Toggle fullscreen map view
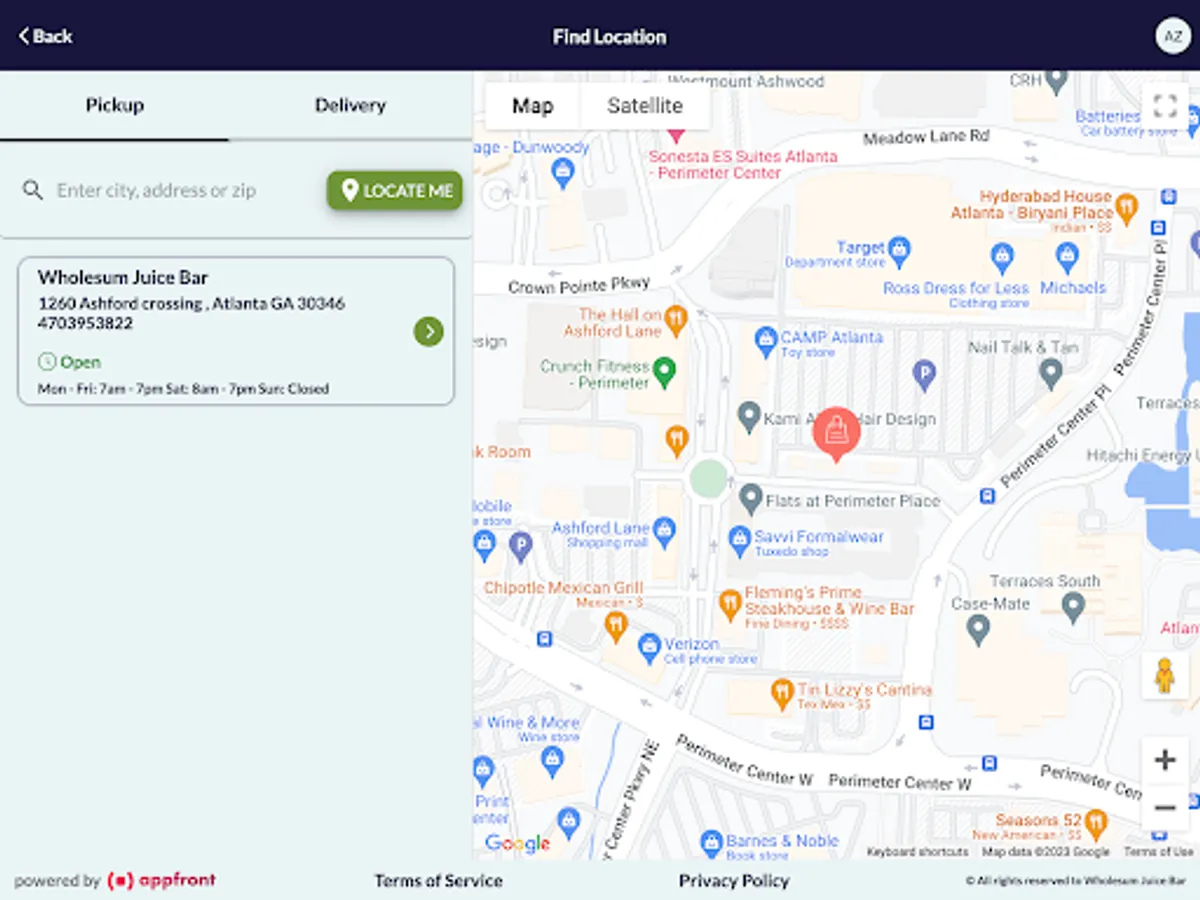The width and height of the screenshot is (1200, 900). pyautogui.click(x=1164, y=107)
